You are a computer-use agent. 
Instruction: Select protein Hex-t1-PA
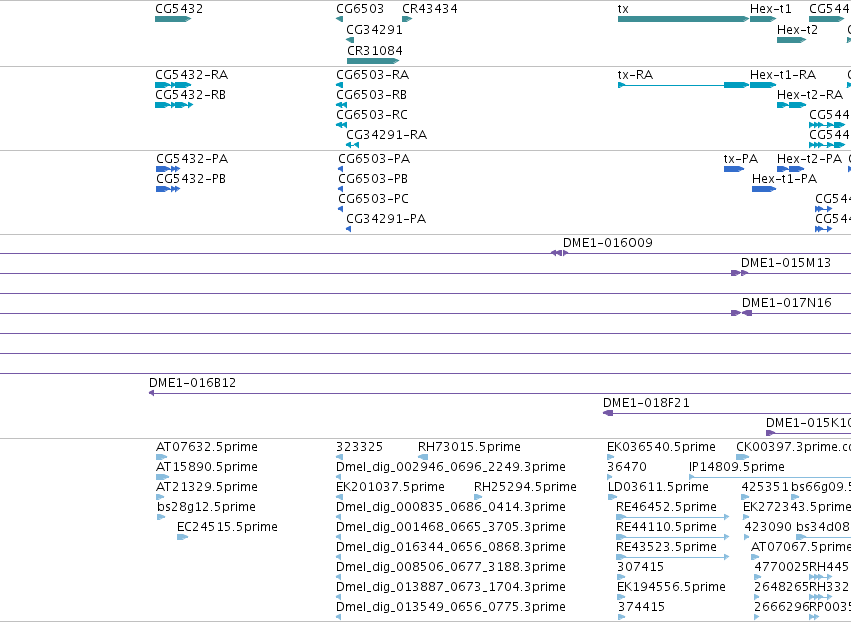tap(764, 189)
